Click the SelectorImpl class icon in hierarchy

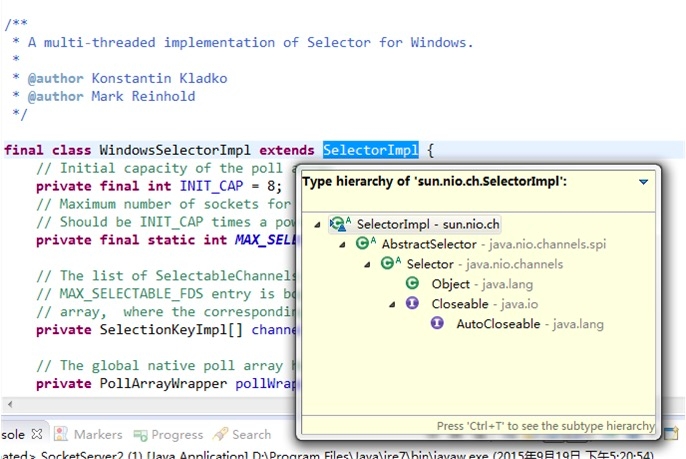click(340, 224)
